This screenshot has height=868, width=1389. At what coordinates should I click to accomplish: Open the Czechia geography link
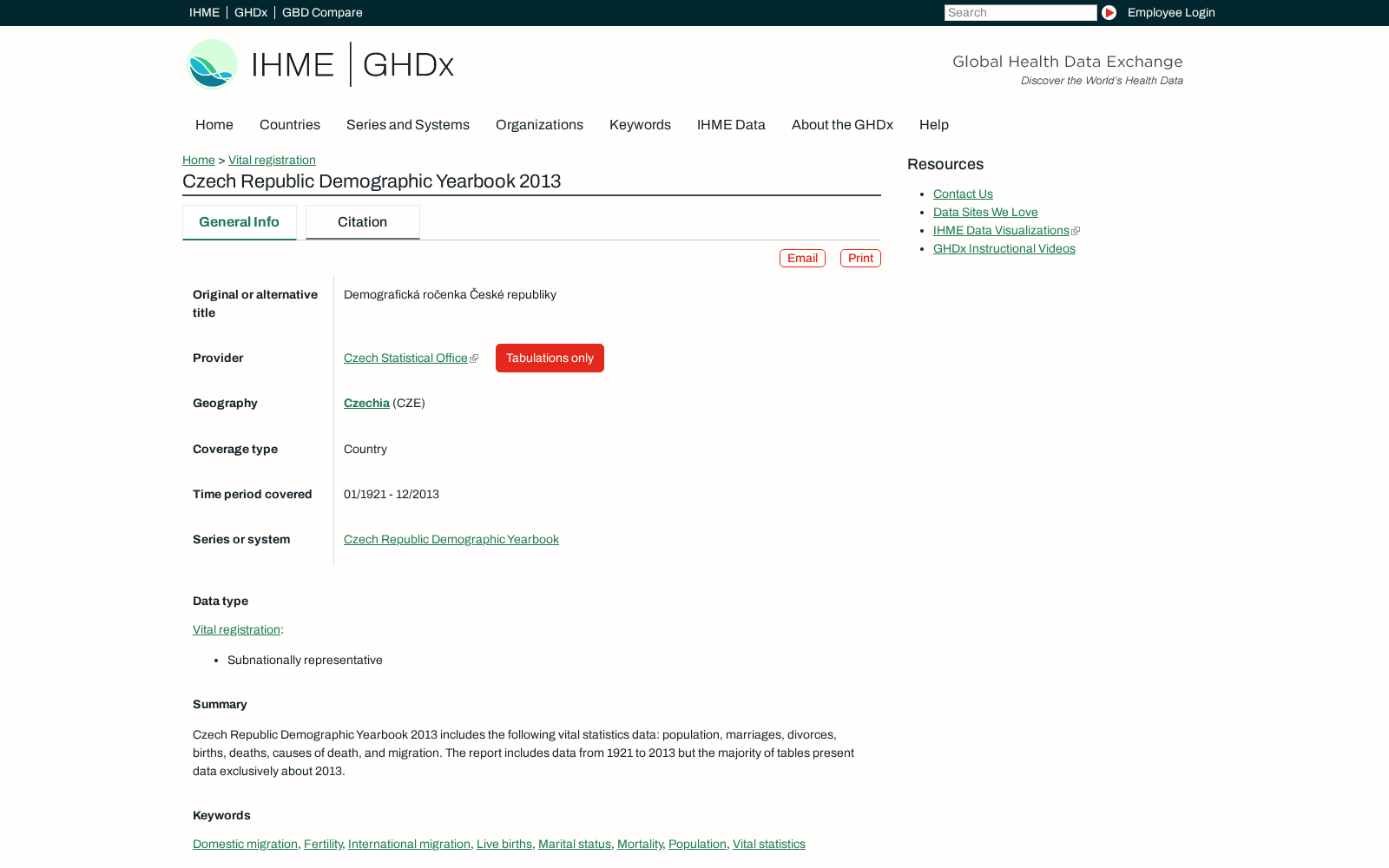tap(366, 404)
